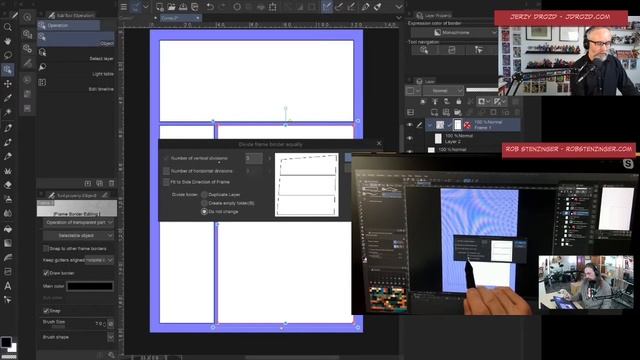Select the Frame border tool
Image resolution: width=640 pixels, height=360 pixels.
[x=7, y=271]
